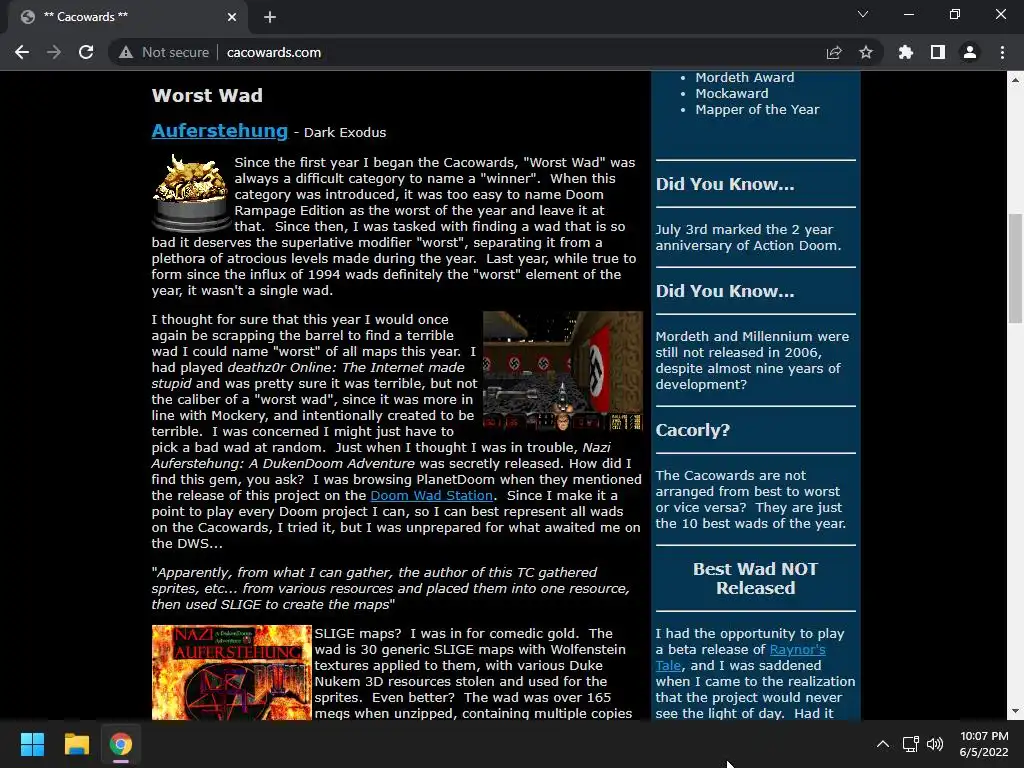
Task: Close the Cacowards tab
Action: pos(232,17)
